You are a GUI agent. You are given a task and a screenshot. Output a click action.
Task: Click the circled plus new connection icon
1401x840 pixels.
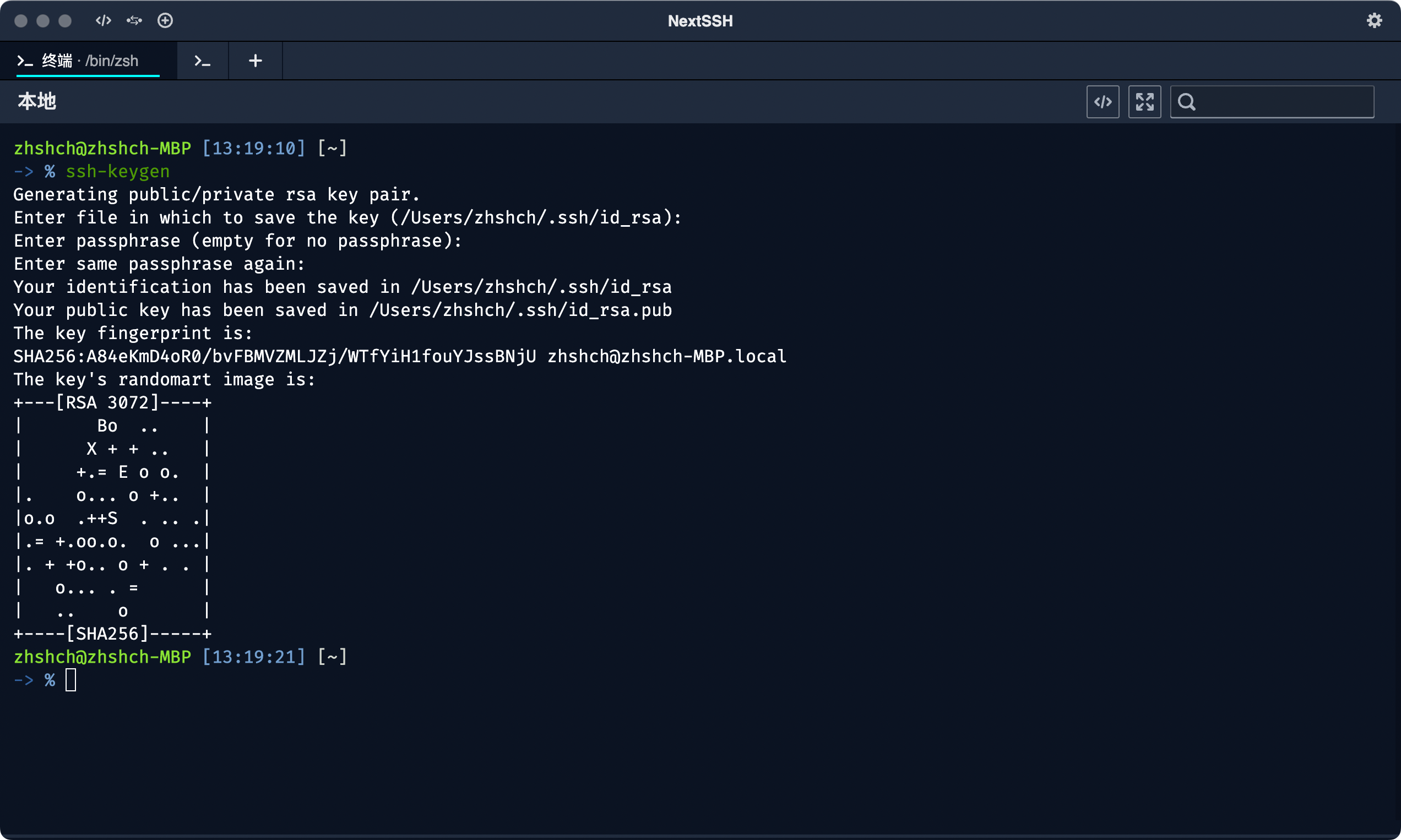[165, 21]
